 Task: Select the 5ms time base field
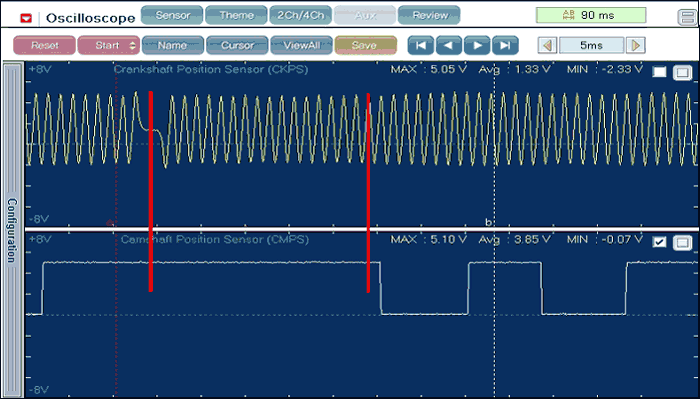click(x=592, y=46)
